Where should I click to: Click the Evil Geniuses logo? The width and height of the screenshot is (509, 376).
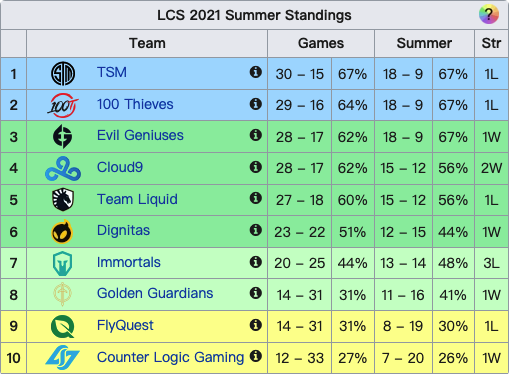(63, 136)
